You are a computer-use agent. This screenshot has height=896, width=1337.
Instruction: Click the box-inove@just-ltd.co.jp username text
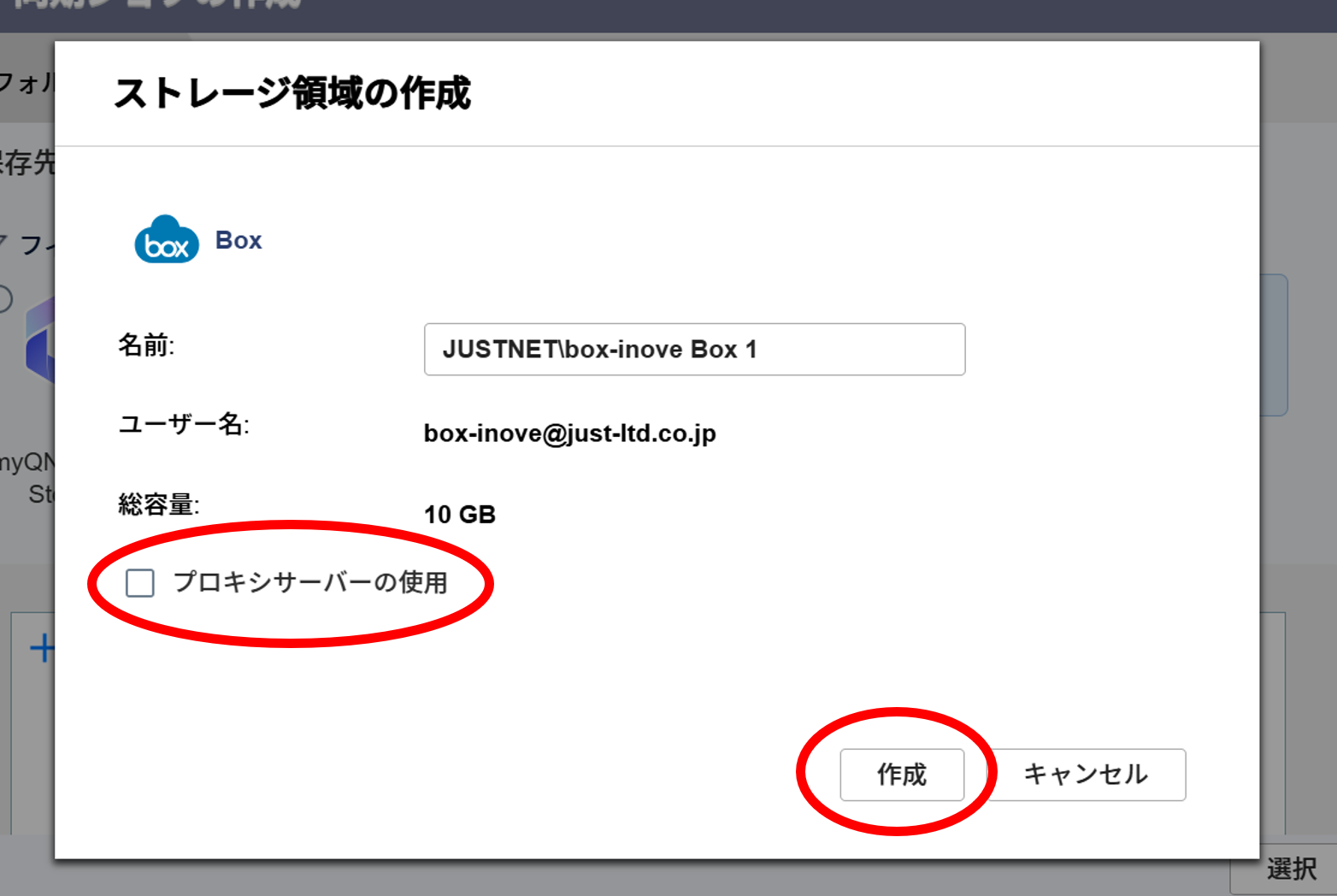570,433
